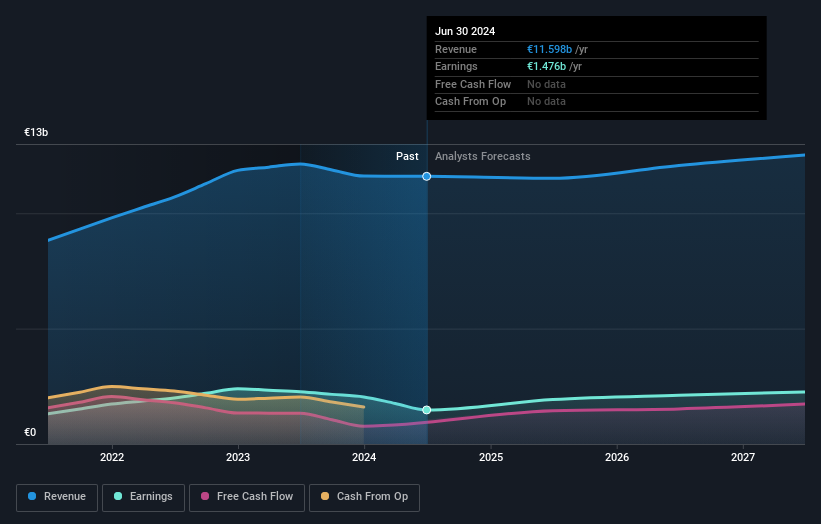Toggle the Free Cash Flow legend series
Screen dimensions: 821x524
(247, 497)
